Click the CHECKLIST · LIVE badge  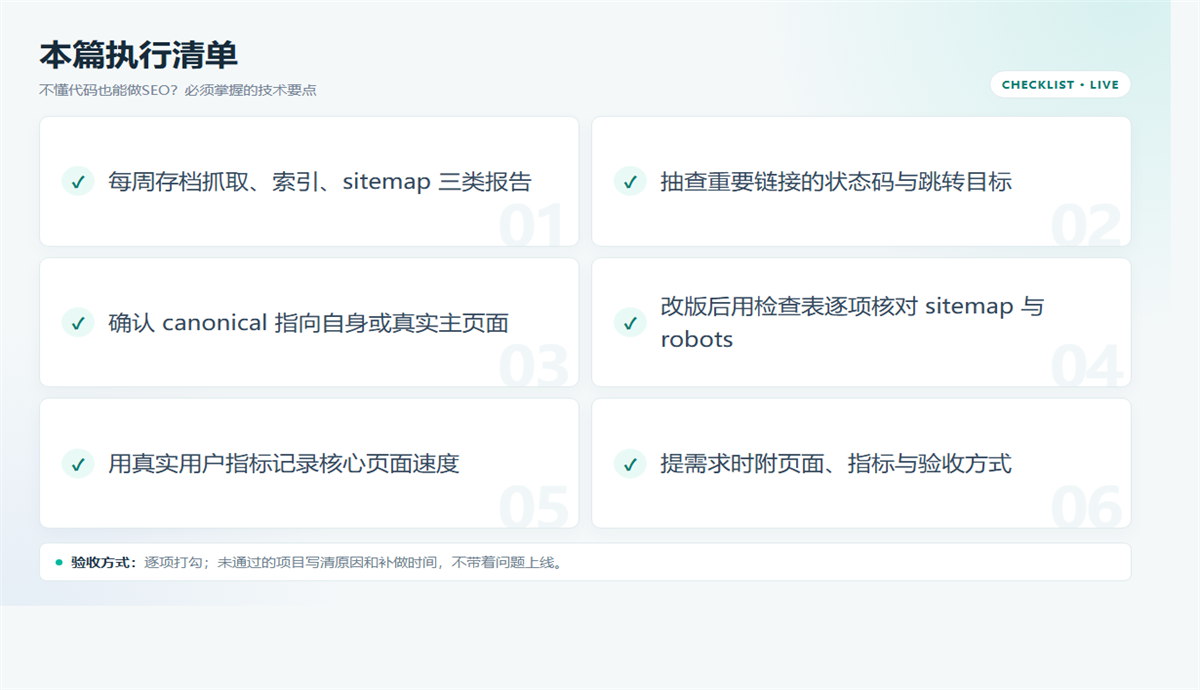(x=1060, y=85)
